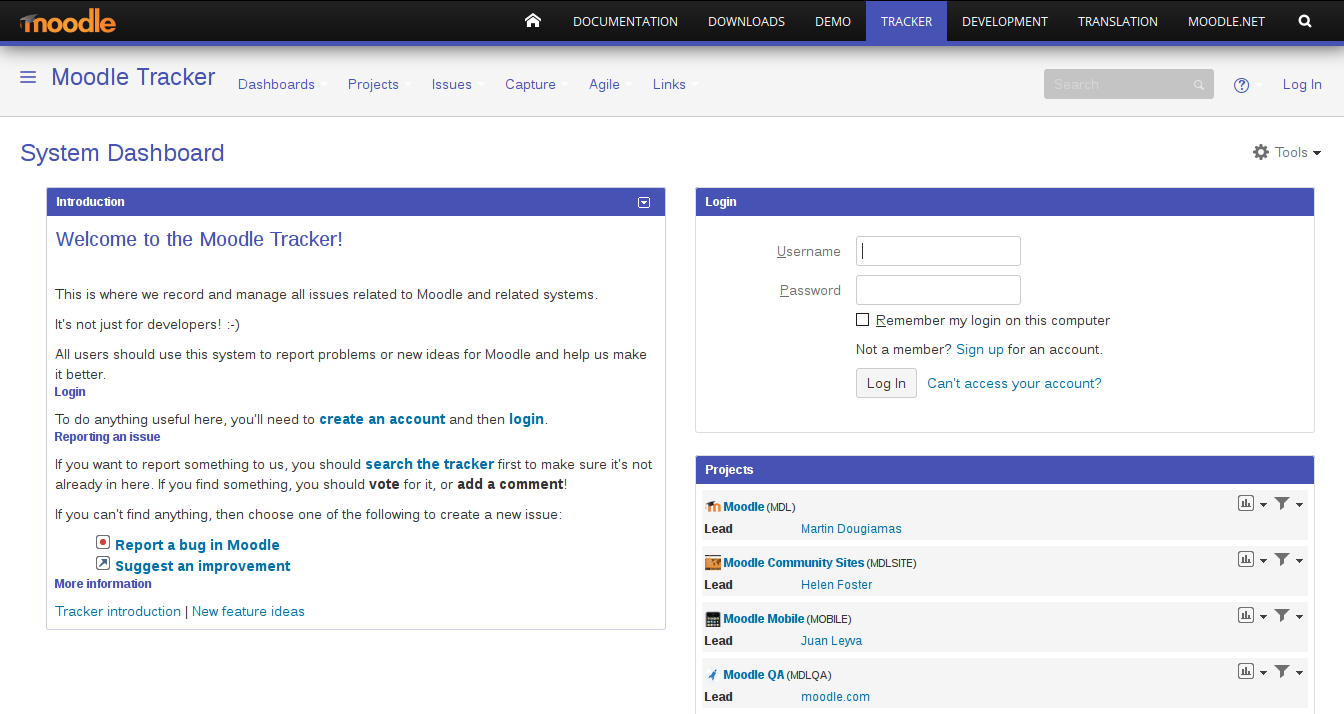Open filter icon for Moodle Community Sites
This screenshot has height=714, width=1344.
[x=1282, y=560]
